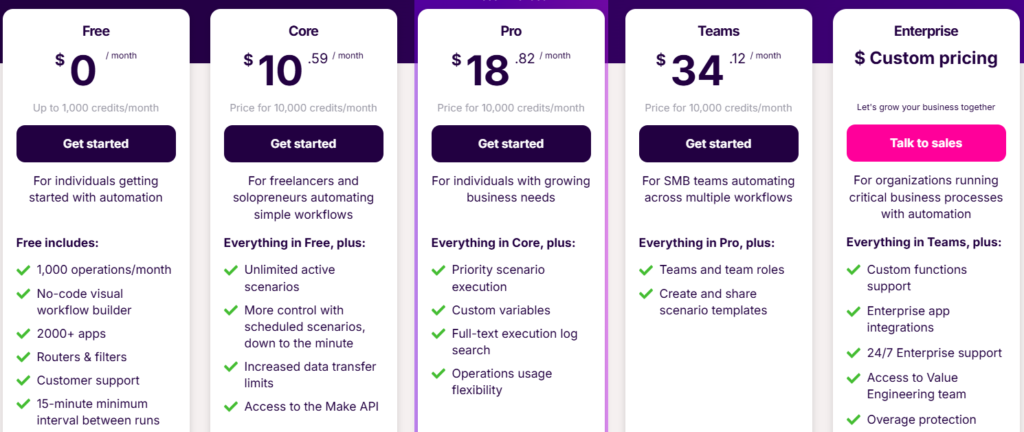
Task: Click the checkmark for 24/7 Enterprise support
Action: [853, 353]
